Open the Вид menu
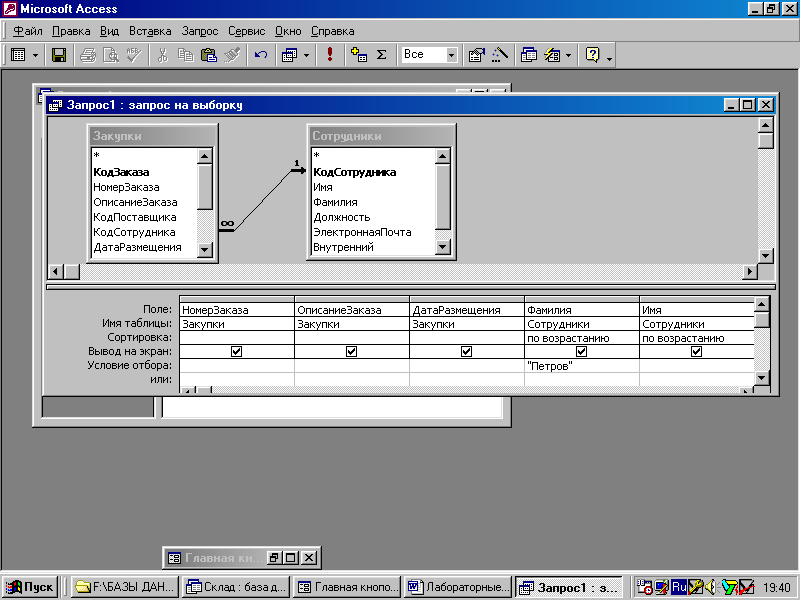Image resolution: width=800 pixels, height=600 pixels. (x=109, y=31)
